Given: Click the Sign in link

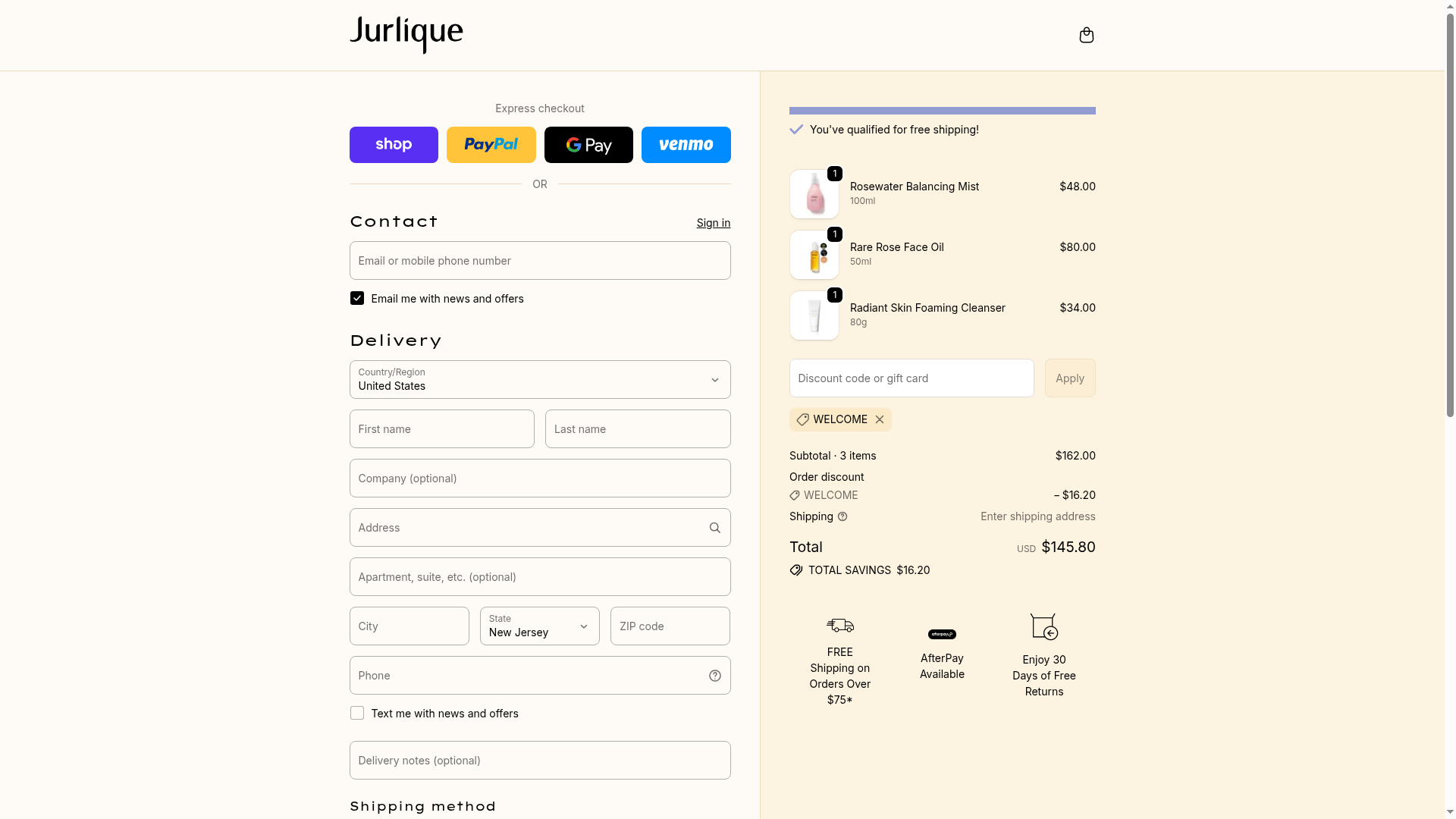Looking at the screenshot, I should (x=713, y=223).
